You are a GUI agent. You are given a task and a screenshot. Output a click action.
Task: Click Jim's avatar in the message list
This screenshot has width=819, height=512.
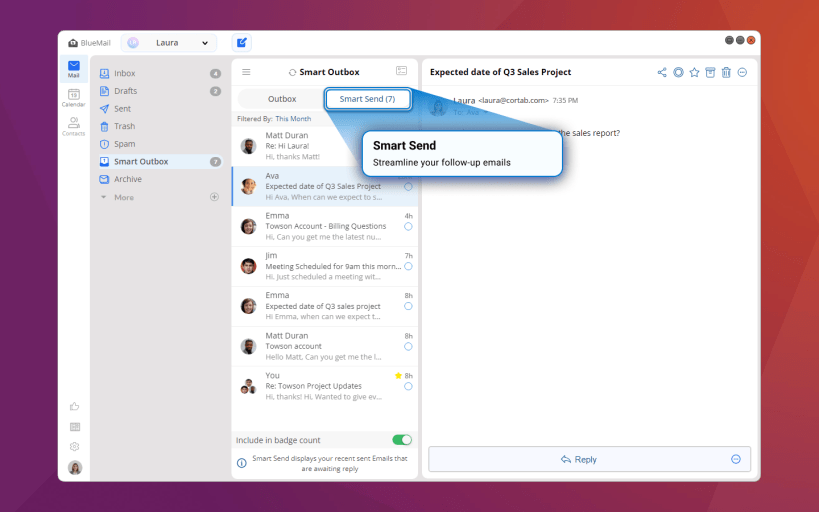[248, 266]
